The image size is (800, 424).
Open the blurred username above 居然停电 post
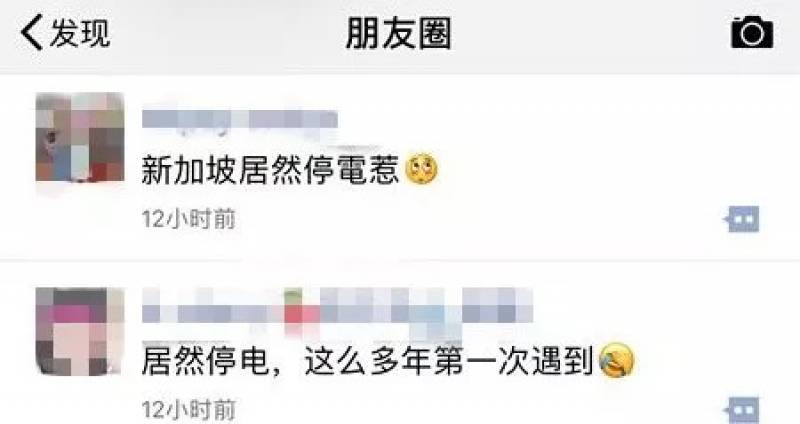tap(337, 305)
